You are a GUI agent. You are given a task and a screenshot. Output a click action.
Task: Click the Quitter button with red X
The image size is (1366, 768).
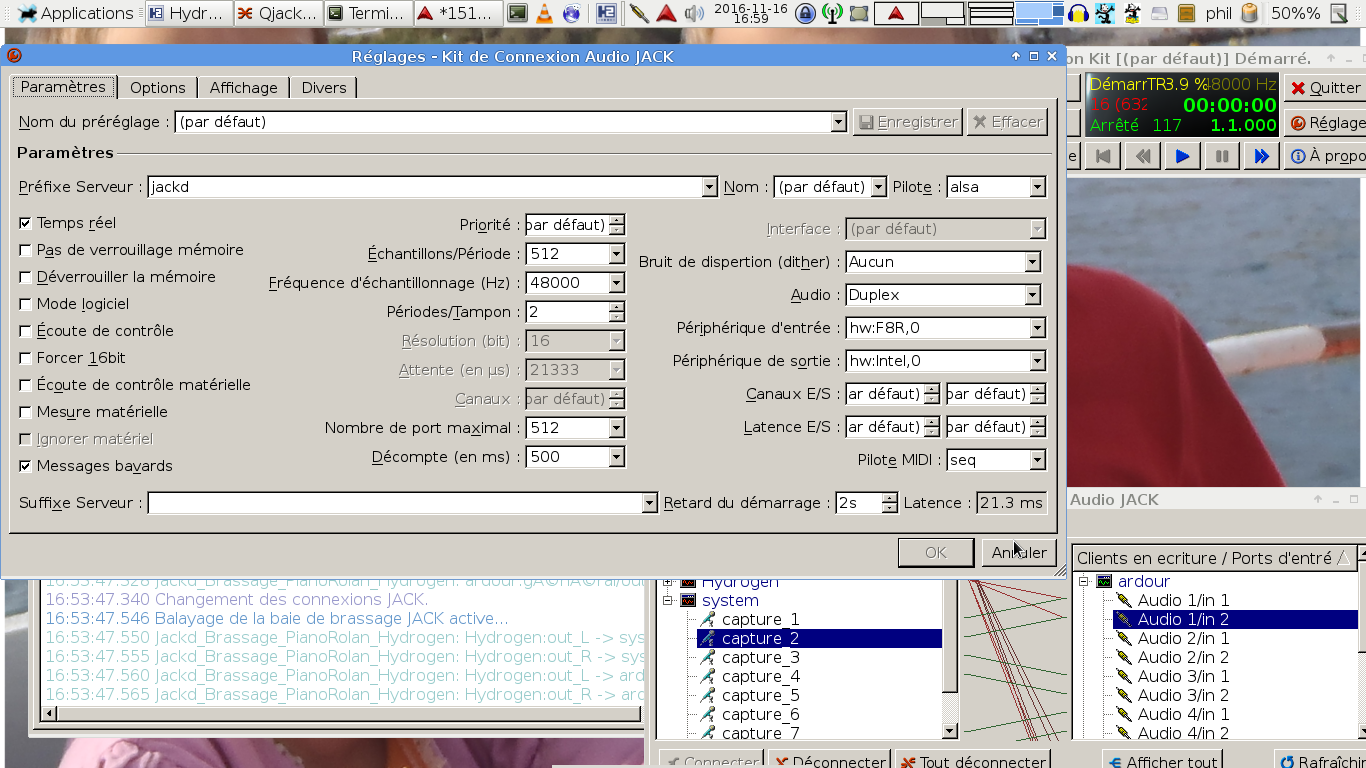(x=1324, y=88)
